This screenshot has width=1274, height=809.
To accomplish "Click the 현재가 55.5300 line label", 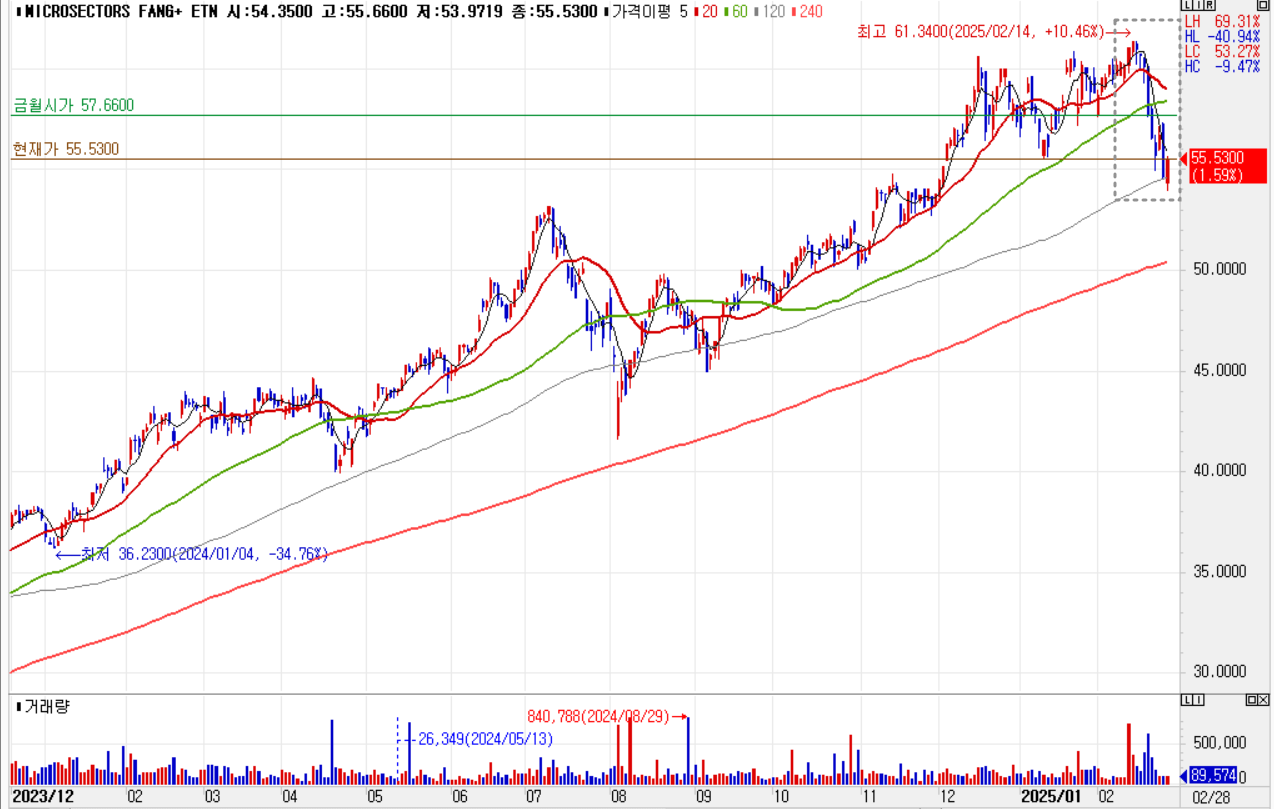I will [x=66, y=149].
